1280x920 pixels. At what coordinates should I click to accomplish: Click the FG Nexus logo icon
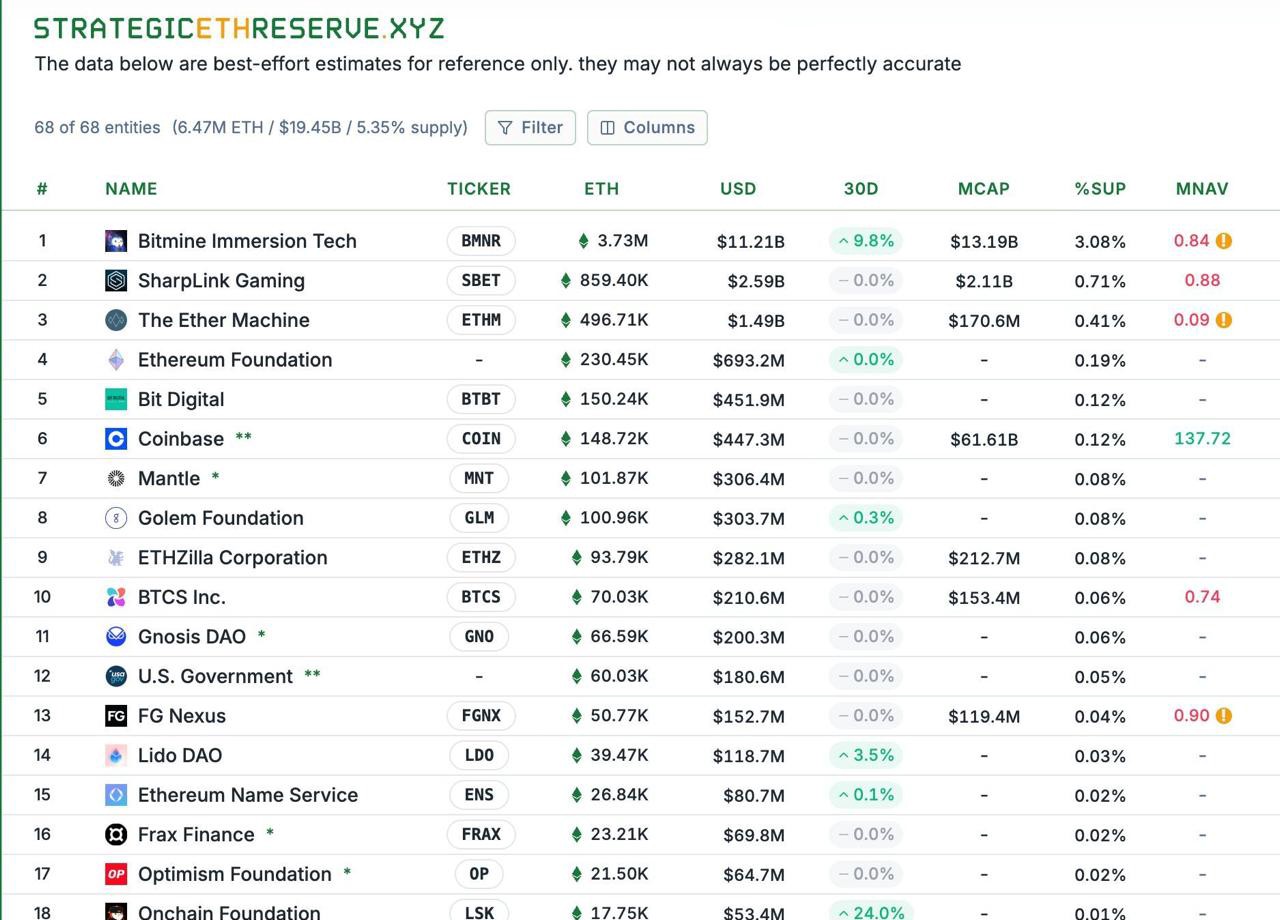click(116, 716)
